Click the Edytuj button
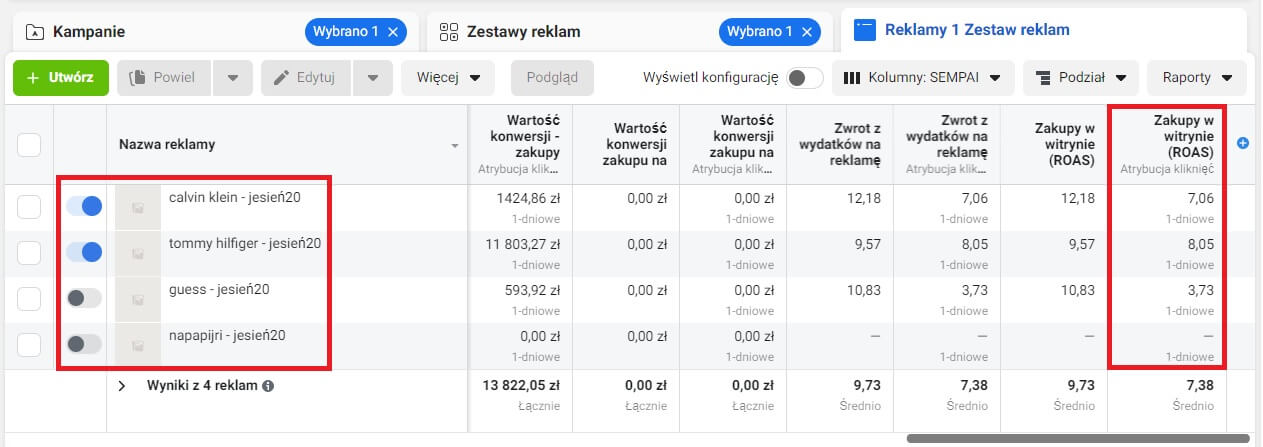1263x447 pixels. (x=308, y=77)
